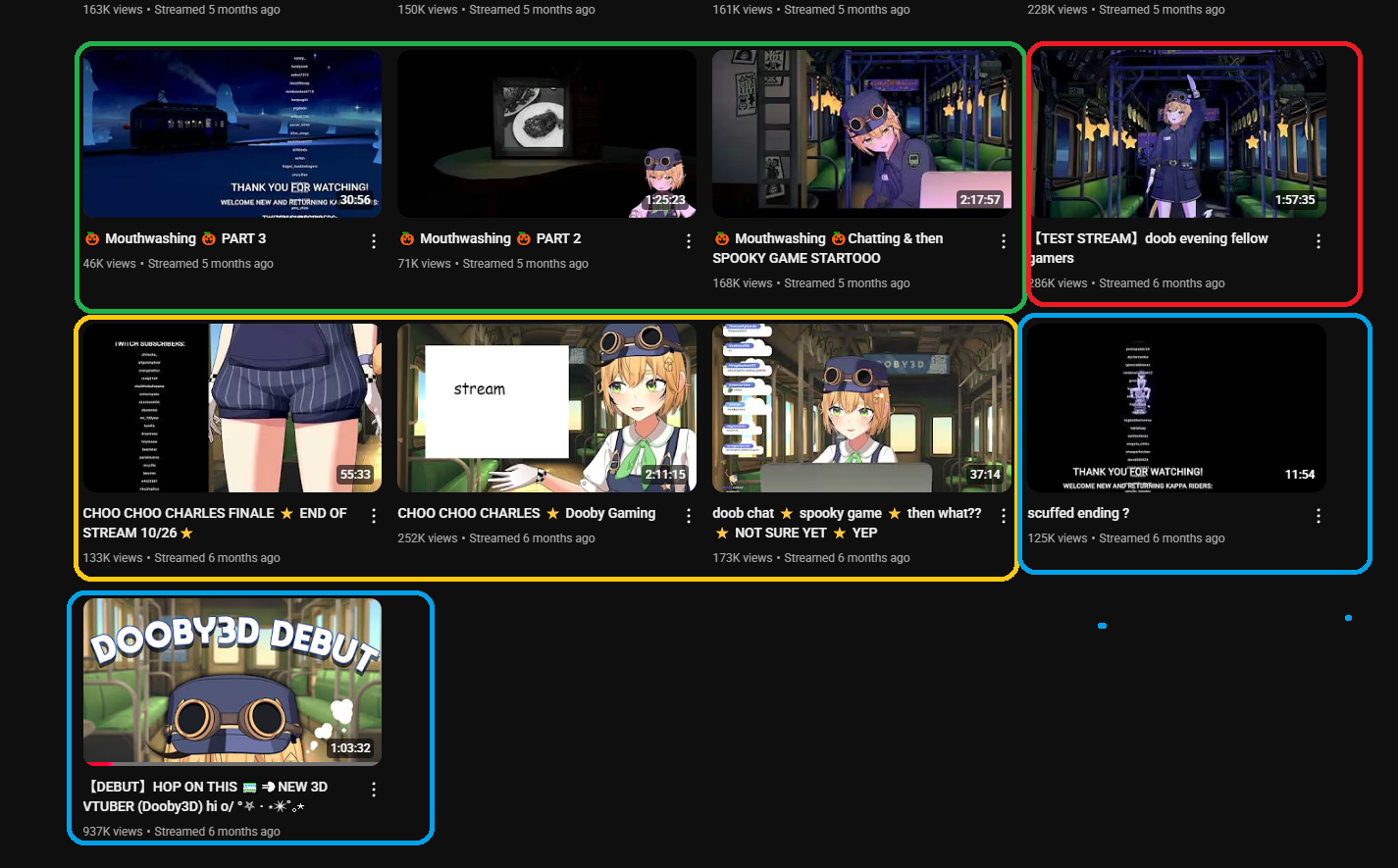Click title 'doob evening fellow gamers'
Viewport: 1398px width, 868px height.
coord(1148,248)
